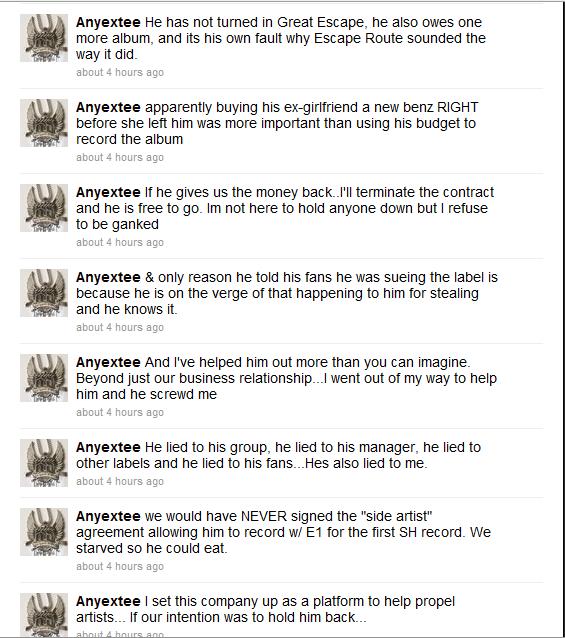Click avatar beside the 'side artist' tweet

(x=44, y=532)
